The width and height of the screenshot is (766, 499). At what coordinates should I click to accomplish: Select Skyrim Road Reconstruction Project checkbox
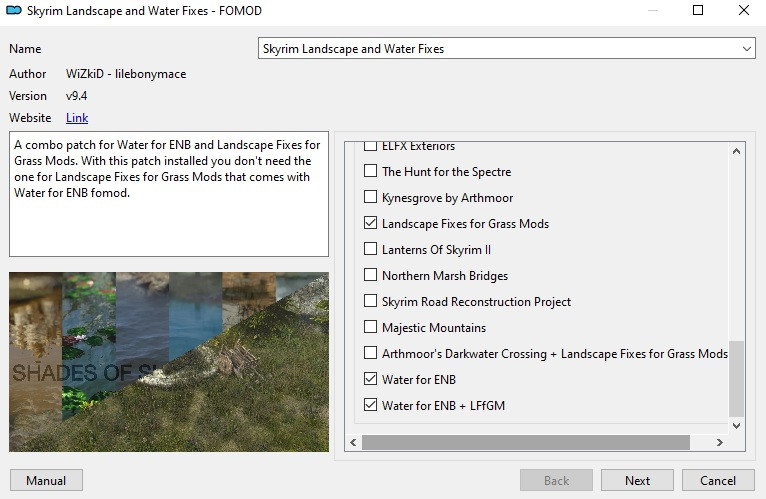370,300
